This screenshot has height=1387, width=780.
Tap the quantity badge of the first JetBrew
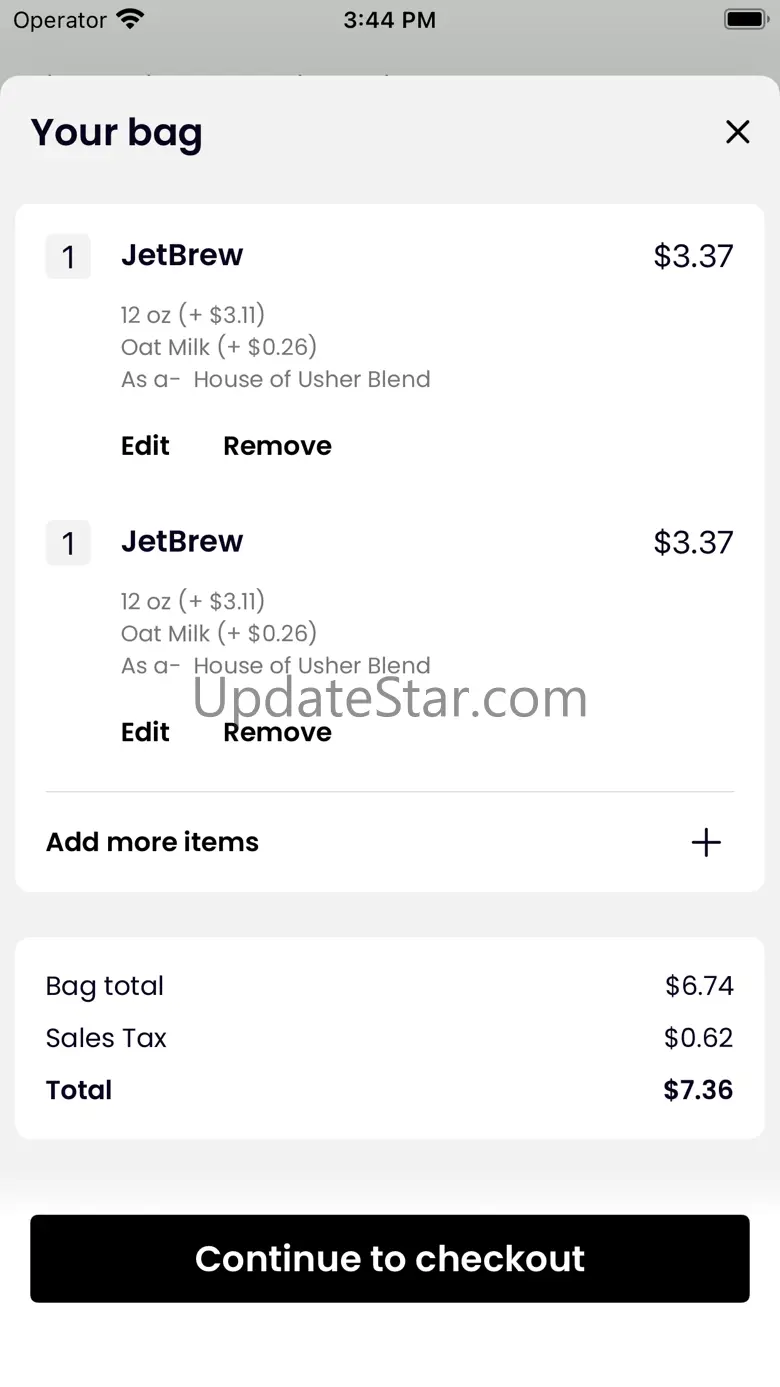pyautogui.click(x=68, y=257)
